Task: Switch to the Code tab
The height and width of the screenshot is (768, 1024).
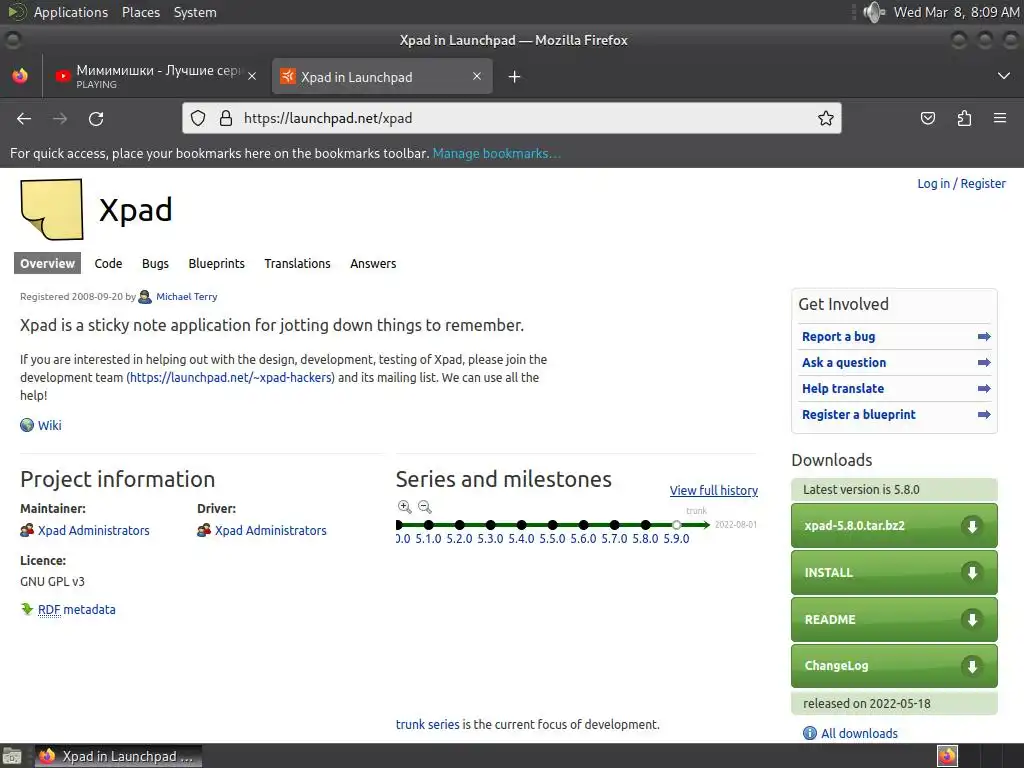Action: (x=108, y=263)
